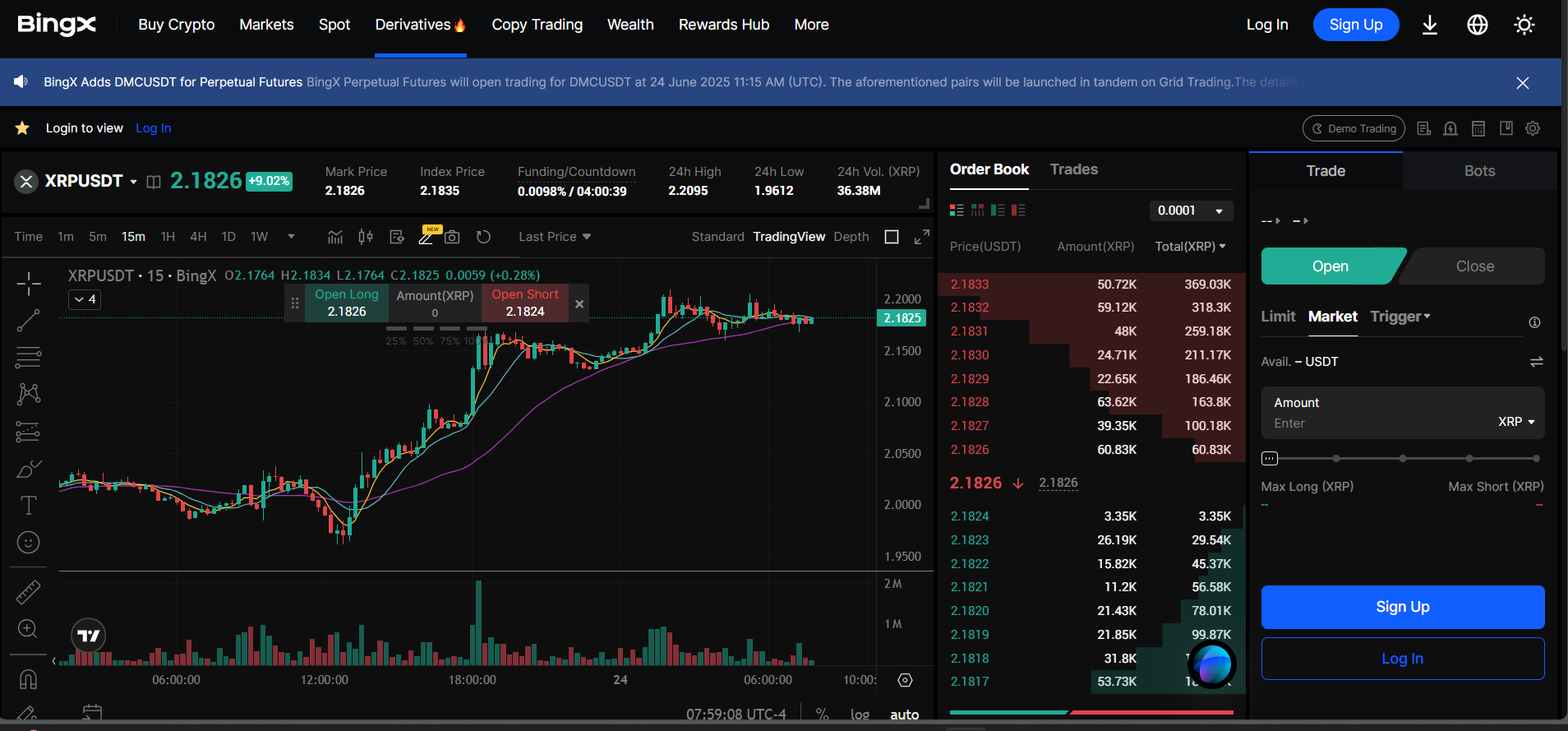
Task: Select the brush drawing tool
Action: (x=29, y=469)
